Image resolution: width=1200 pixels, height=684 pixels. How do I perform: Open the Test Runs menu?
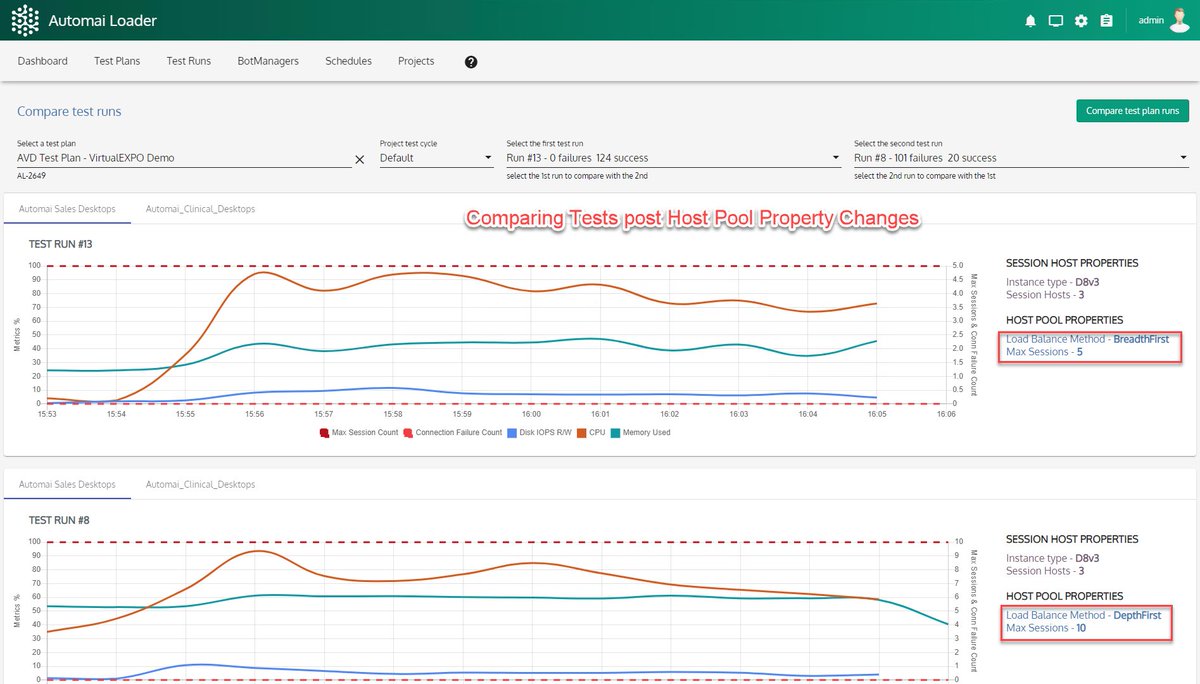[189, 61]
